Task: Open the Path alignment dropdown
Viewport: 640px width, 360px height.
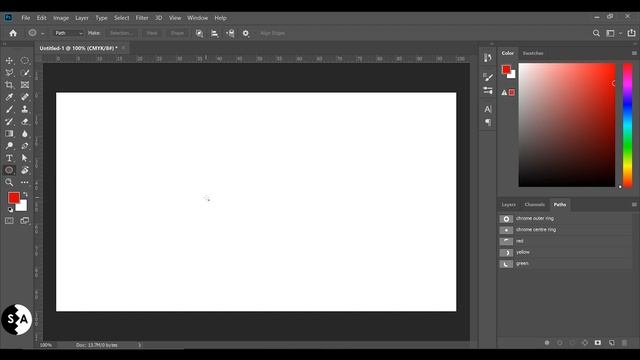Action: pos(214,33)
